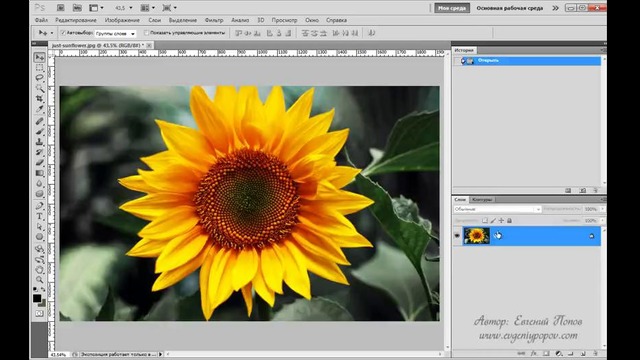Add a layer style via fx icon
Viewport: 640px width, 360px height.
tap(534, 353)
